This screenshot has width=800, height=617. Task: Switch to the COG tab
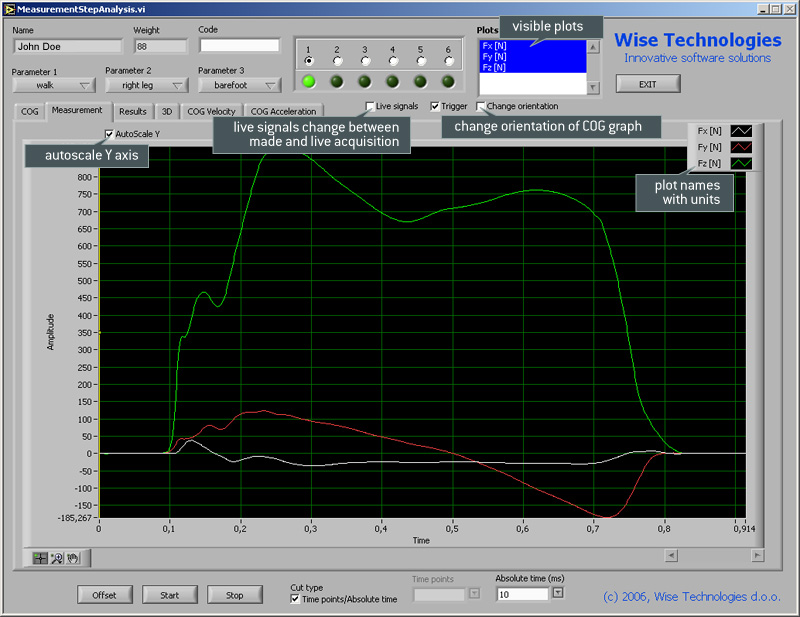pyautogui.click(x=30, y=111)
